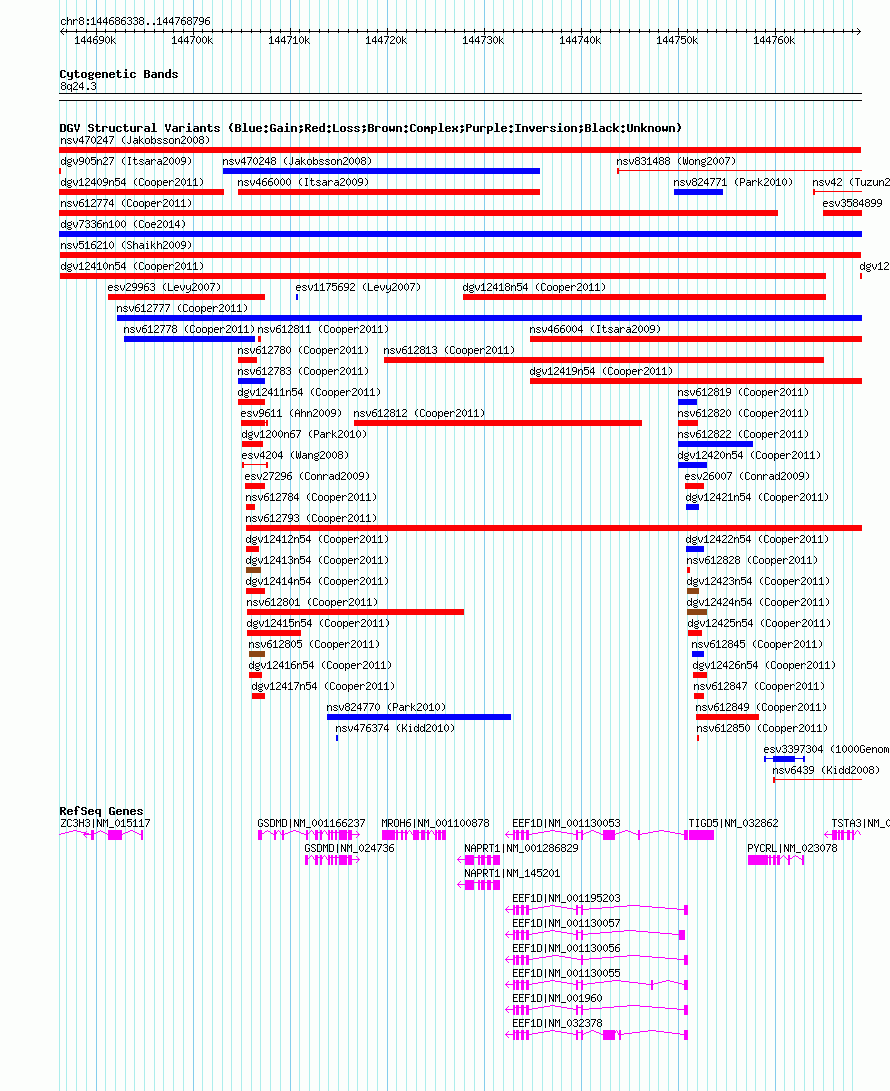Click the NAPRT1|NM_145201 gene label
This screenshot has width=890, height=1091.
click(512, 873)
